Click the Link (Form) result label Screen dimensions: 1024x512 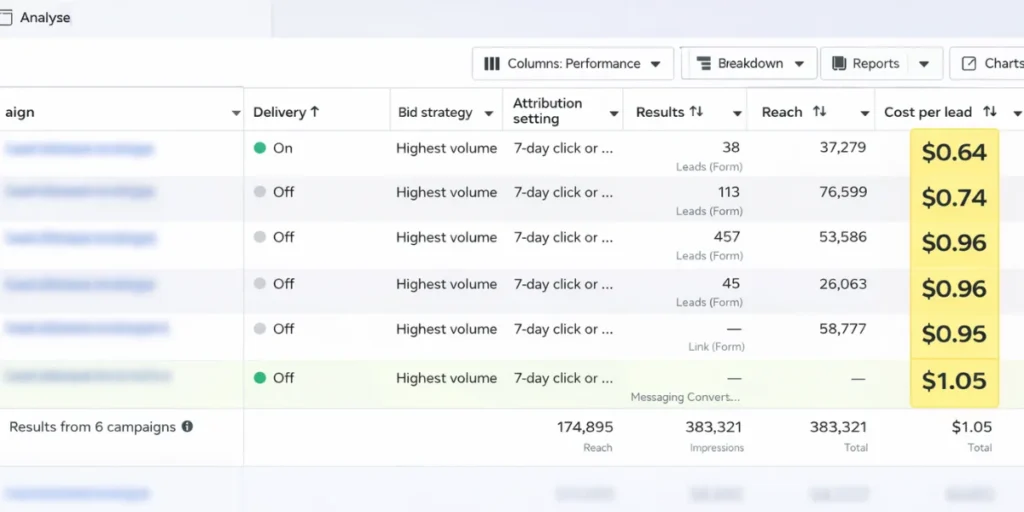(x=716, y=347)
